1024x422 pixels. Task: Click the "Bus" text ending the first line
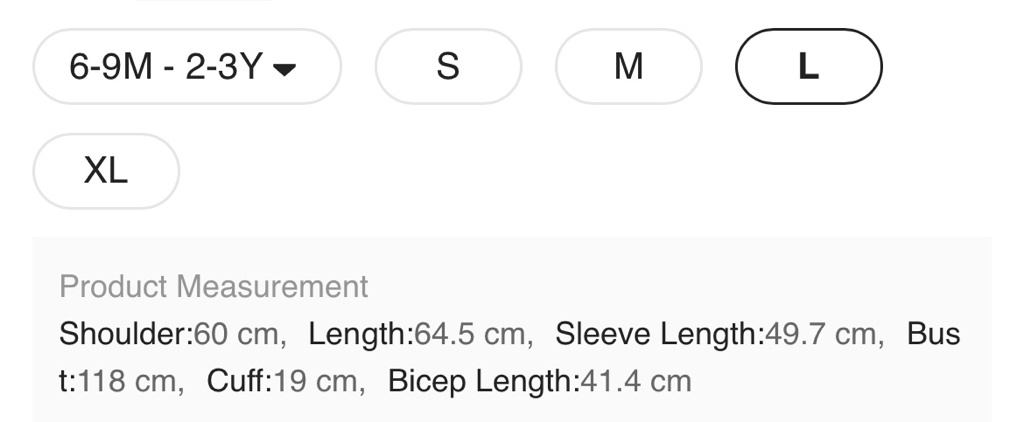click(933, 334)
